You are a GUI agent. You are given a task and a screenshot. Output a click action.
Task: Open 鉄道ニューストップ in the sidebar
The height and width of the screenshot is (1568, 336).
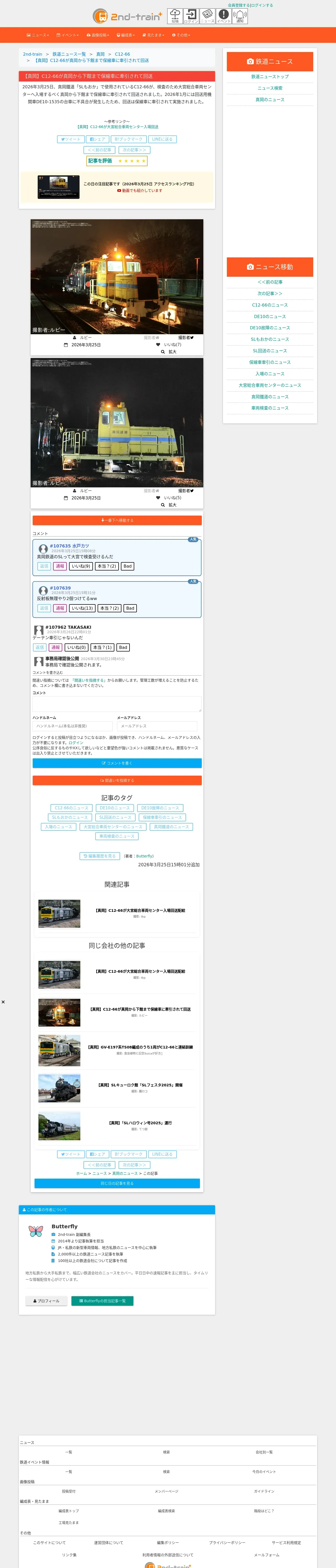tap(270, 77)
